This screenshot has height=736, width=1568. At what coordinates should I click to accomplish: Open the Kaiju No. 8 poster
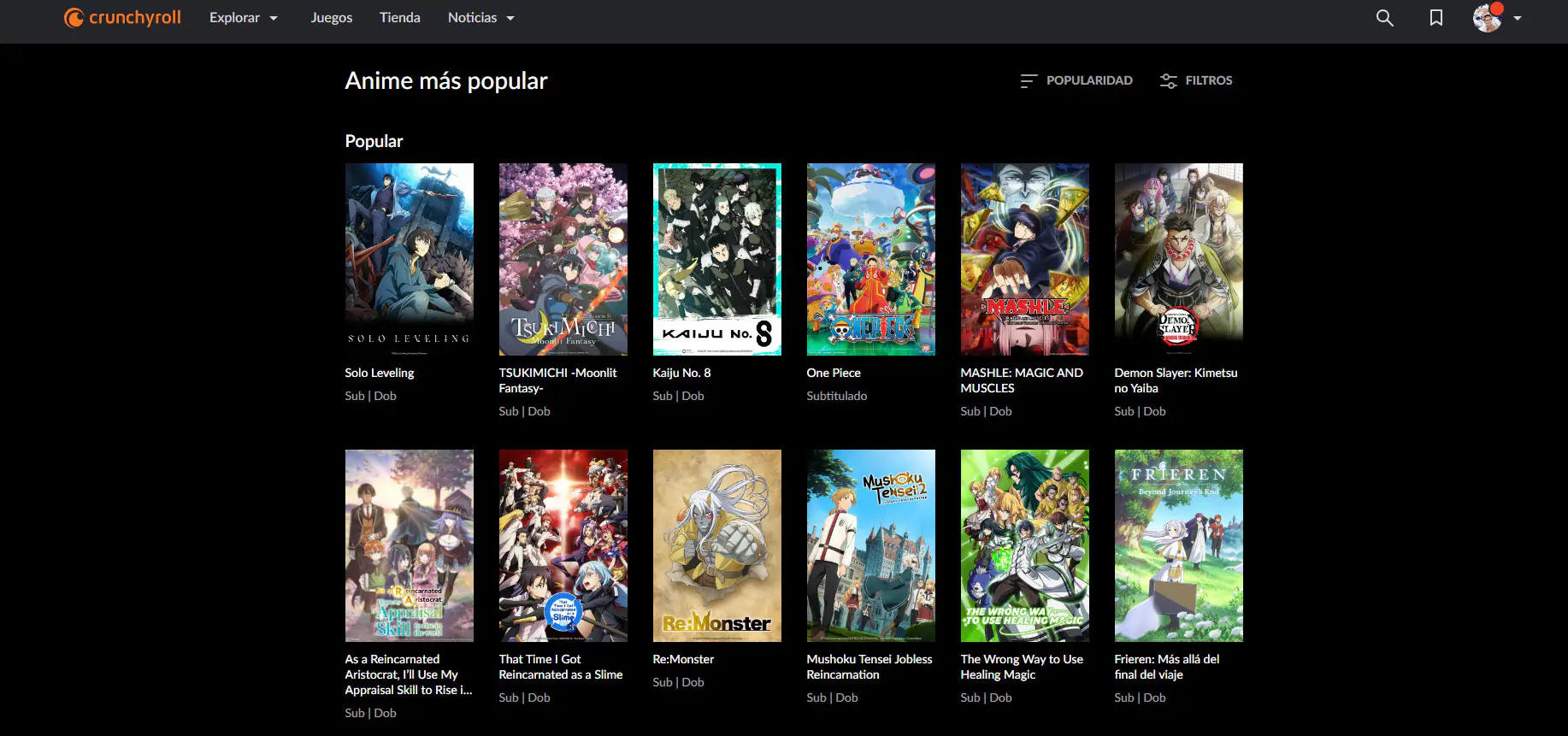tap(717, 259)
